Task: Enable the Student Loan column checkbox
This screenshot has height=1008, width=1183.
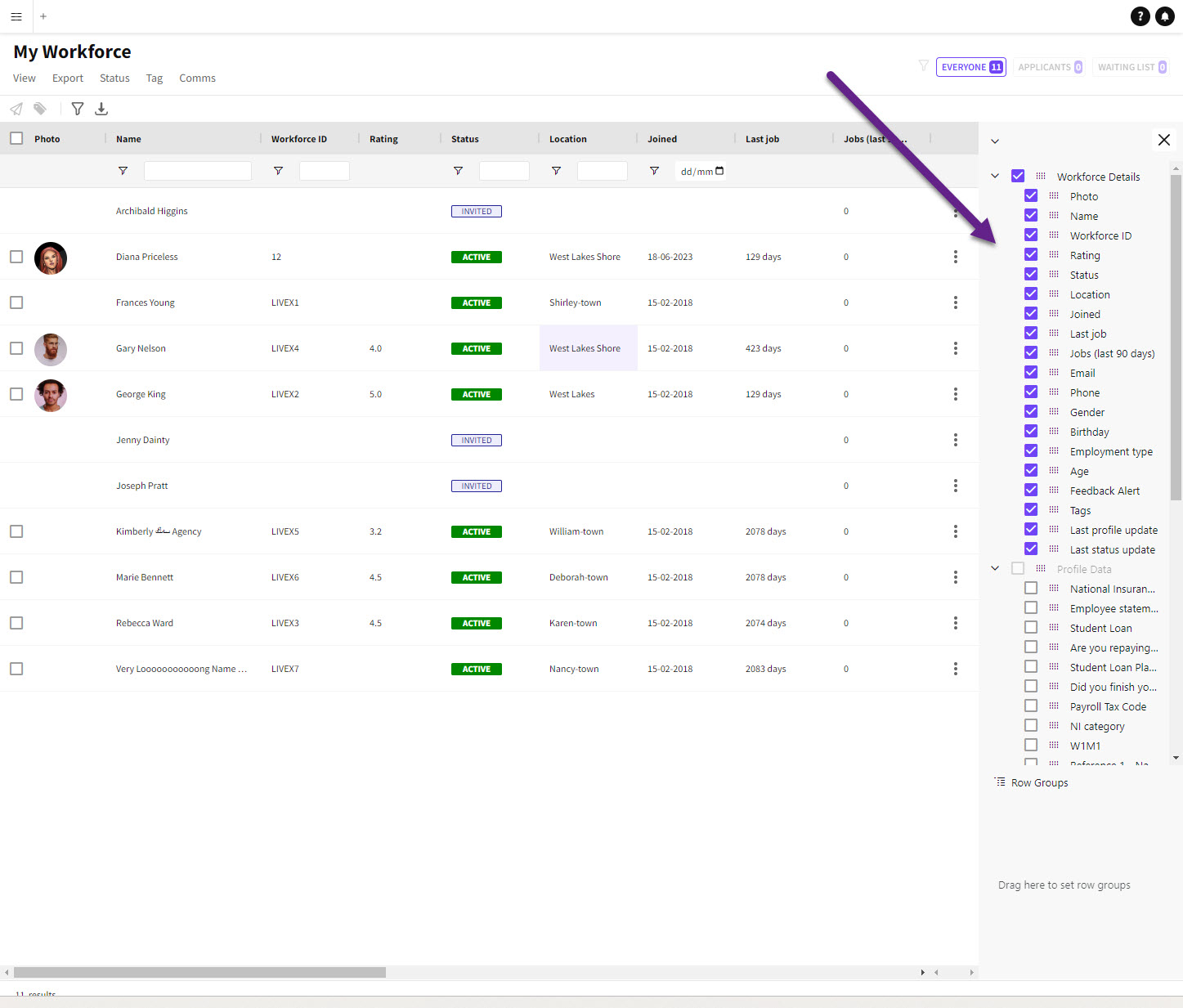Action: [1031, 628]
